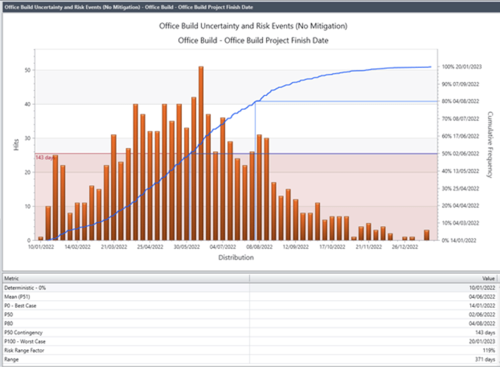Screen dimensions: 500x367
Task: Click the 14/01/2022 best case value
Action: coord(482,306)
